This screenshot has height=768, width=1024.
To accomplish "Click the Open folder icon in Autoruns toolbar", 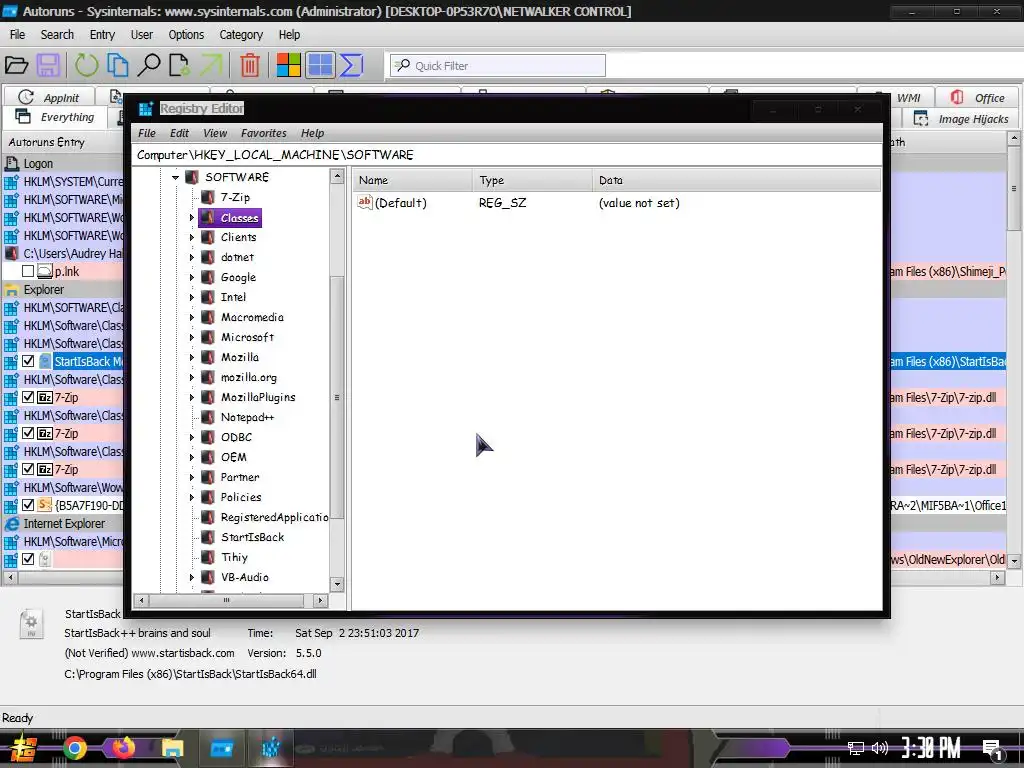I will [16, 65].
